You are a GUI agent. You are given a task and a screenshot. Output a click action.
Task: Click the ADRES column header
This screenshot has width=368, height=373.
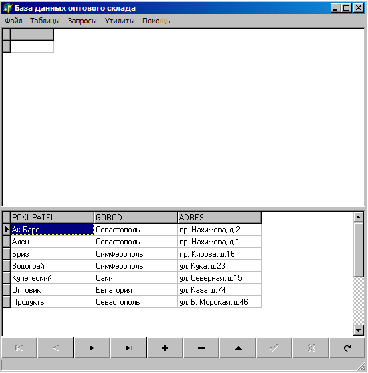tap(220, 217)
